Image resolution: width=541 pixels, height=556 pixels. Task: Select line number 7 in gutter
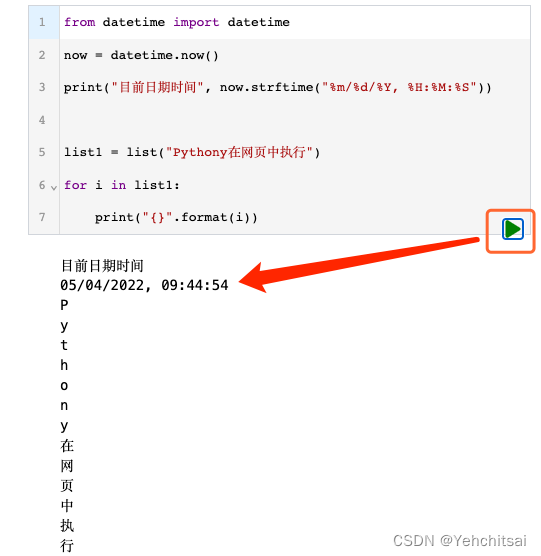point(42,217)
